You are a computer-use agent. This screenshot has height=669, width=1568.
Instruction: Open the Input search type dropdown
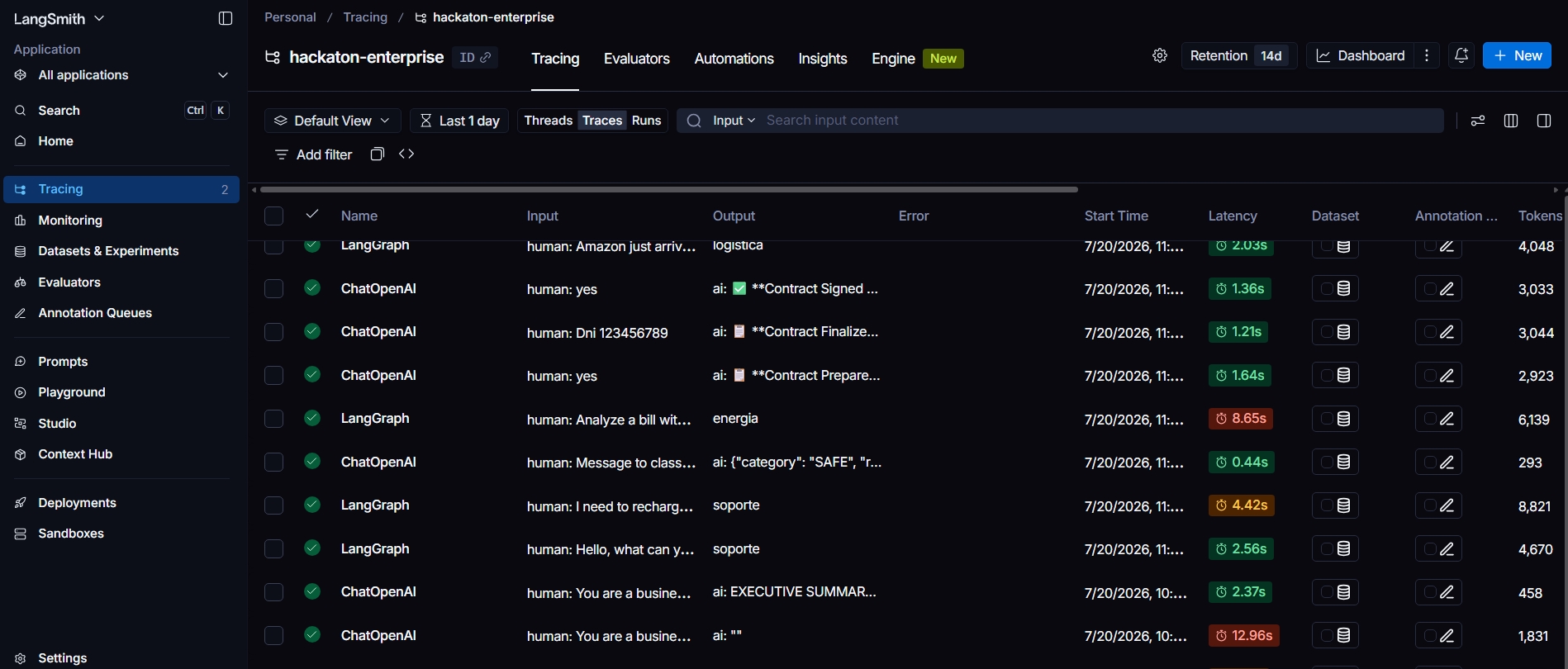point(734,121)
